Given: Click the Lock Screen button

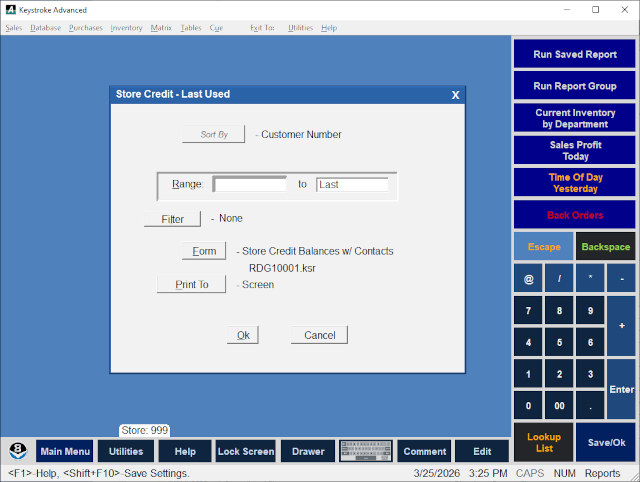Looking at the screenshot, I should 246,451.
